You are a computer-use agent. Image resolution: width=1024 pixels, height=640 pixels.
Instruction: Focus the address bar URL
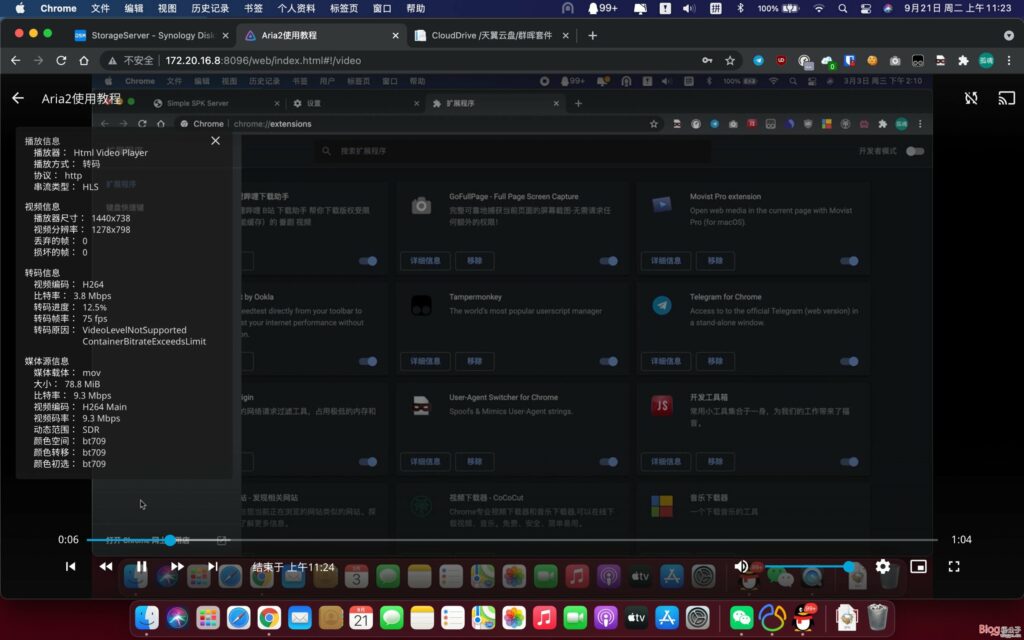263,60
